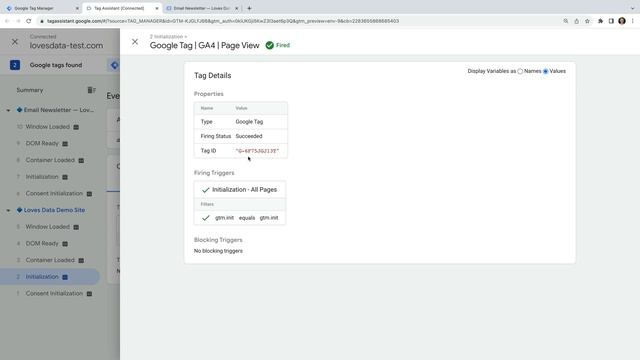This screenshot has height=360, width=640.
Task: Click the Tag ID value
Action: pos(257,151)
